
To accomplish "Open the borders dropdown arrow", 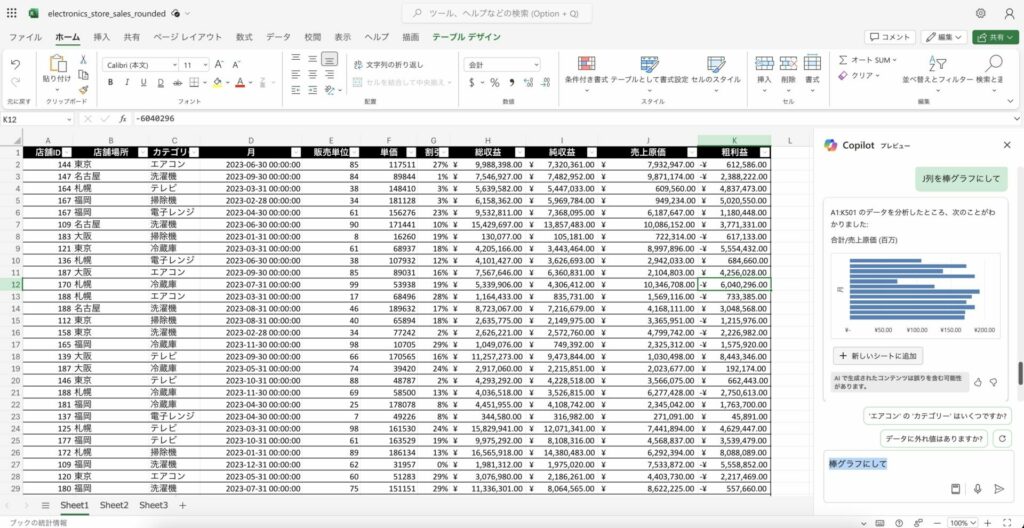I will (205, 82).
